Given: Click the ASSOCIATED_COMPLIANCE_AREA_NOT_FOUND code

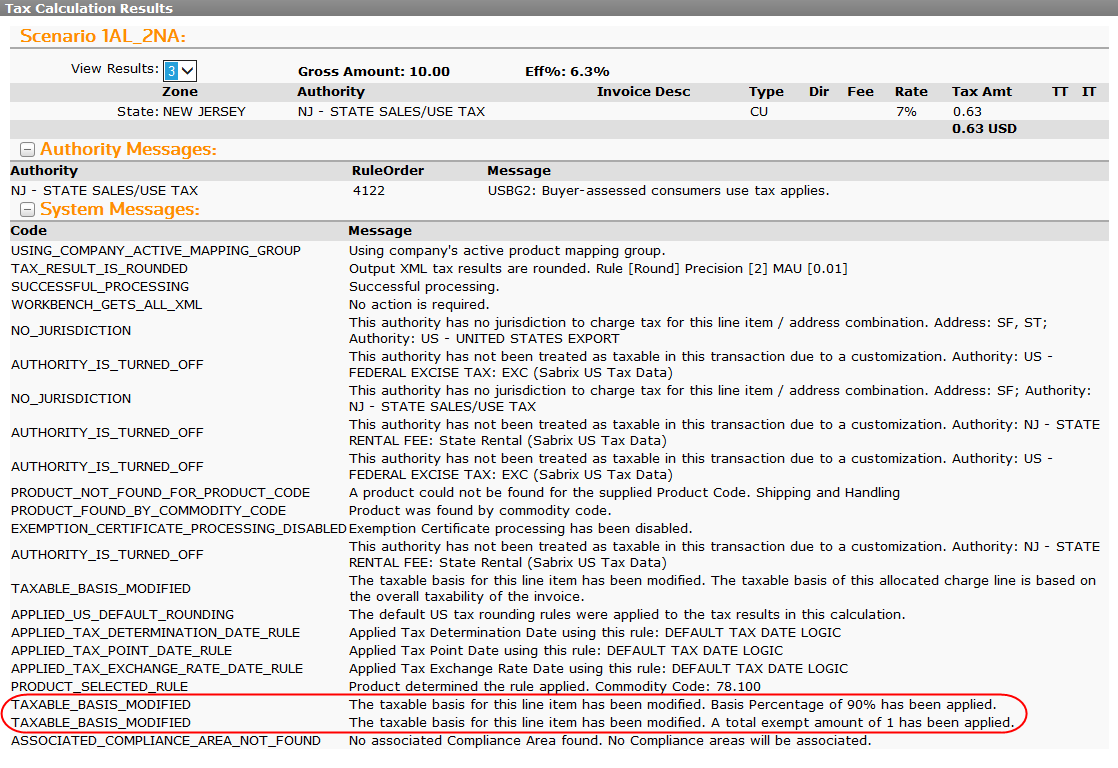Looking at the screenshot, I should (165, 741).
